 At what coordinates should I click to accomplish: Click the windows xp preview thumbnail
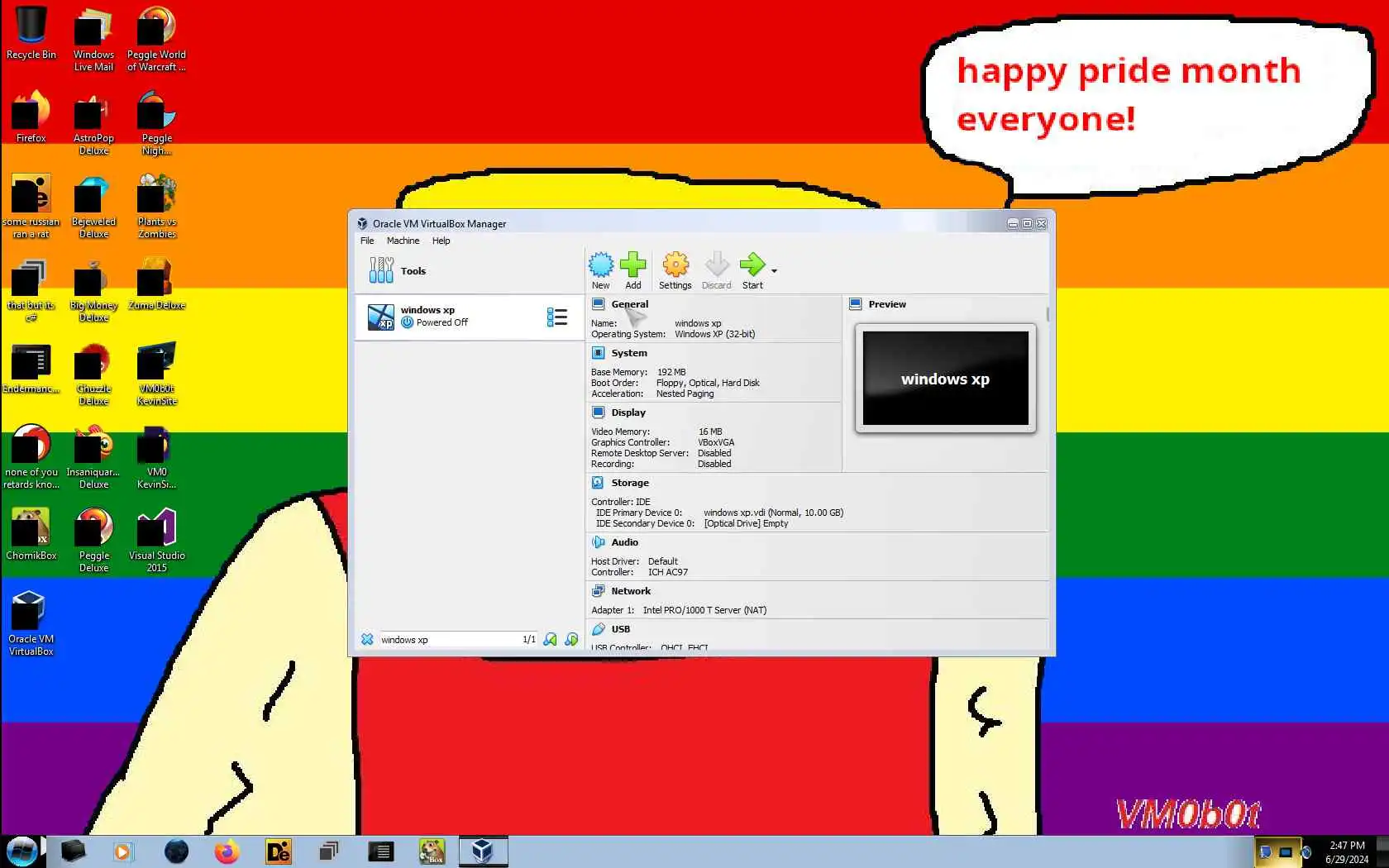pyautogui.click(x=946, y=379)
